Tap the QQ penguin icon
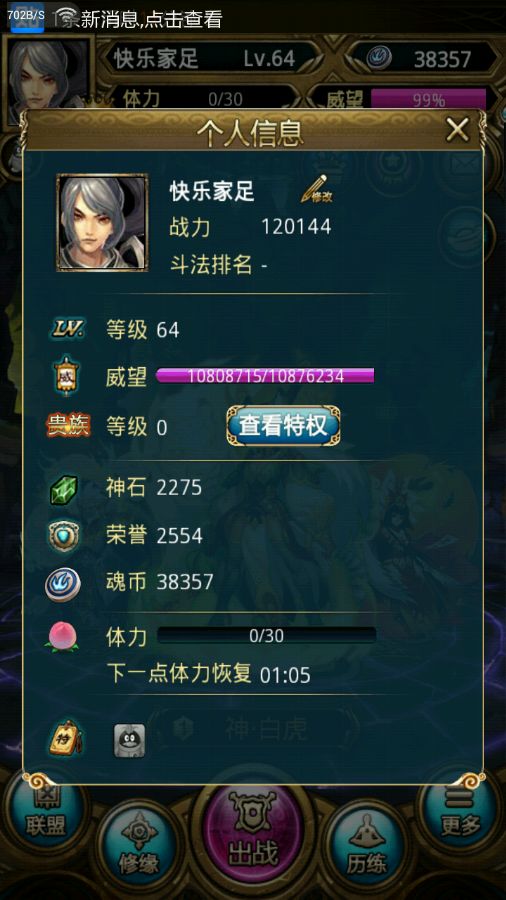Image resolution: width=506 pixels, height=900 pixels. 129,740
